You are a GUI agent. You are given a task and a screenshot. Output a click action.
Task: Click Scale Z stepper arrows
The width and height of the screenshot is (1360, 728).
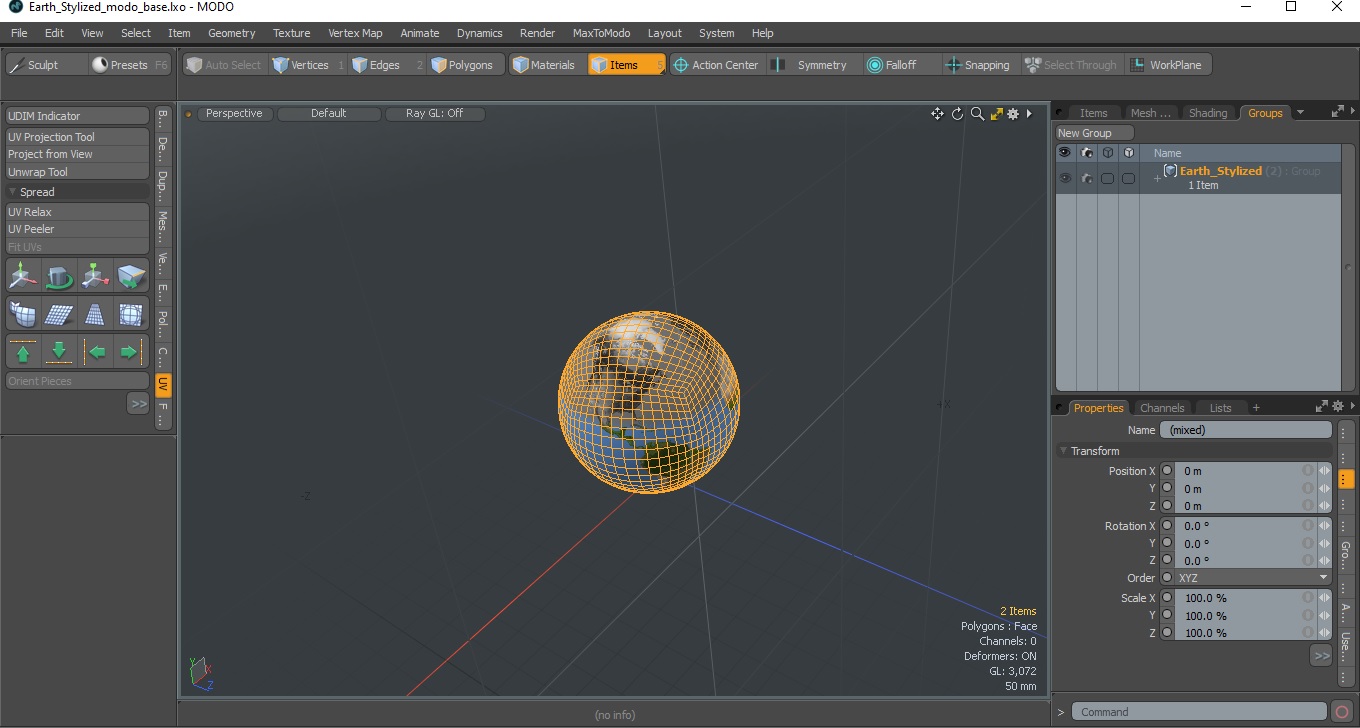1324,633
